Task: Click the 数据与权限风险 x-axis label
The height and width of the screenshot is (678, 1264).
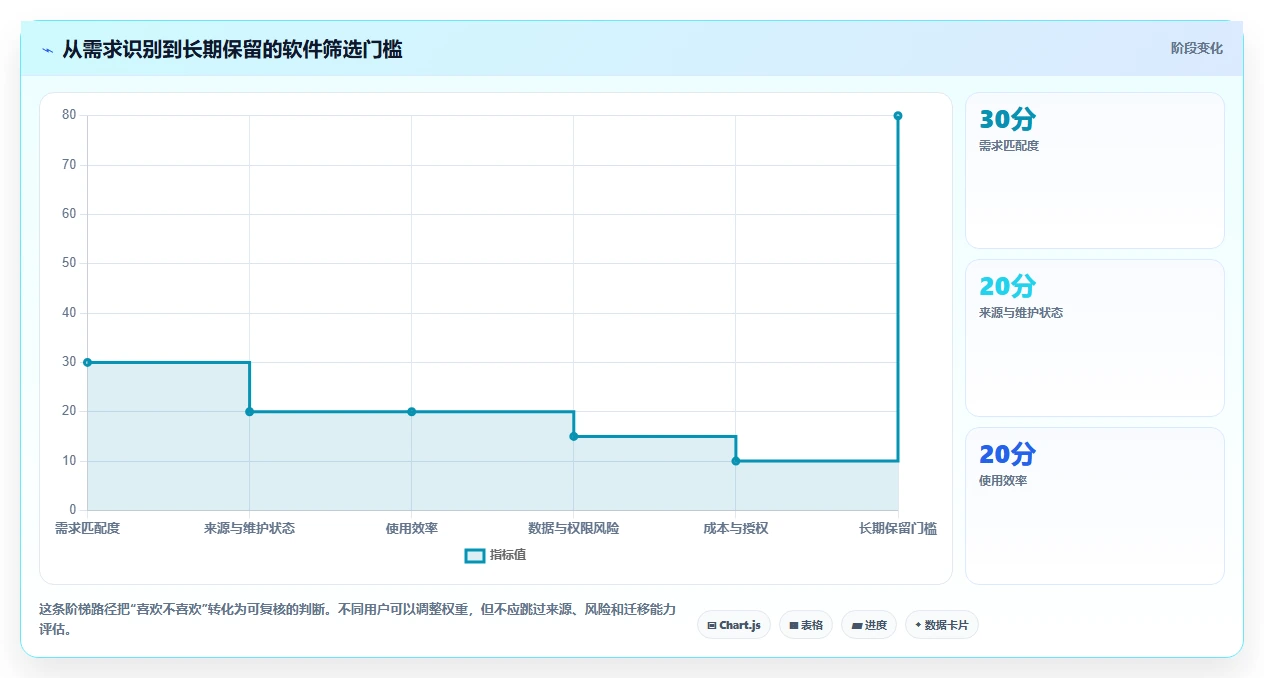Action: (x=573, y=528)
